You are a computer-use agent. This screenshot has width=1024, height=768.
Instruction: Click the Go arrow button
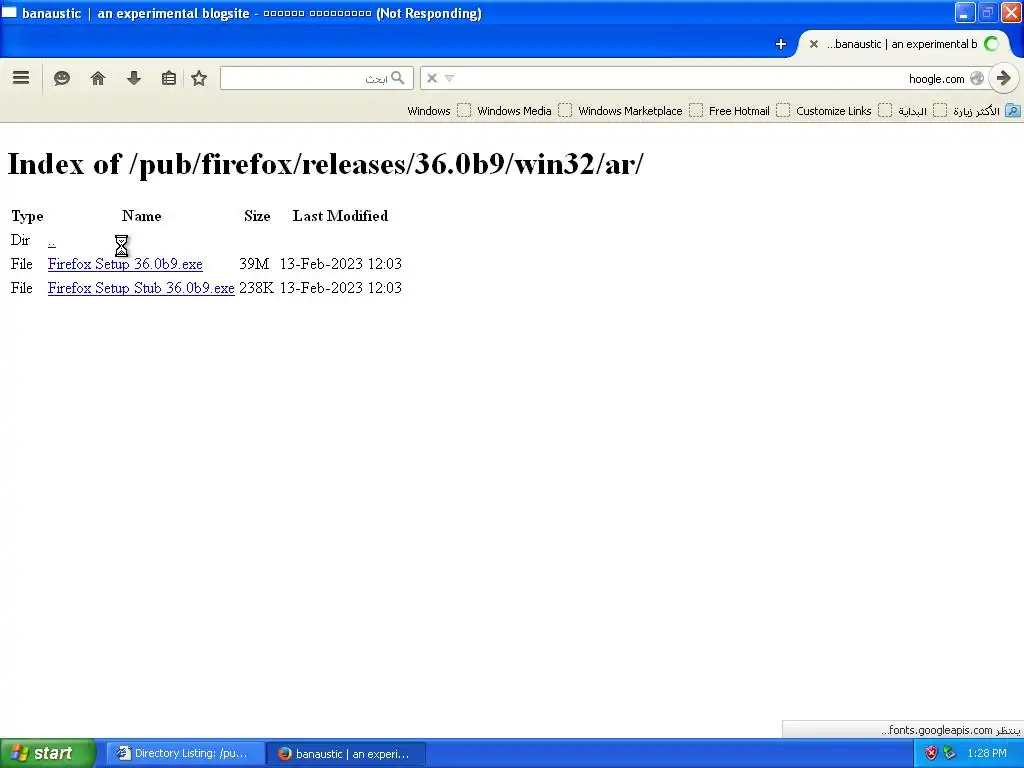click(1004, 78)
